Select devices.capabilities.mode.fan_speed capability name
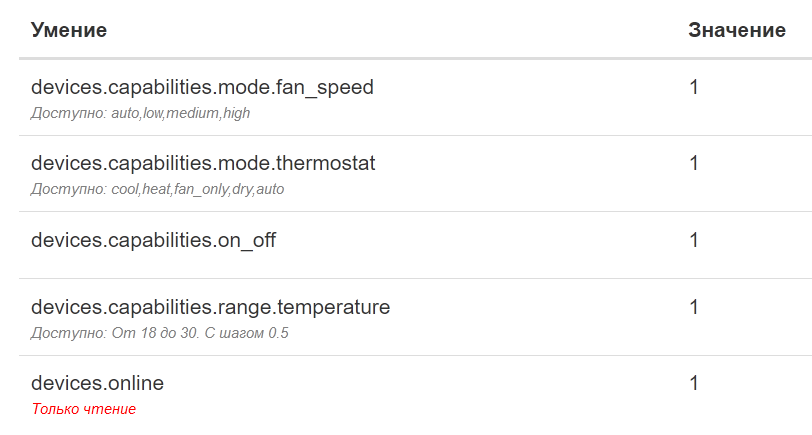The height and width of the screenshot is (435, 812). (202, 88)
